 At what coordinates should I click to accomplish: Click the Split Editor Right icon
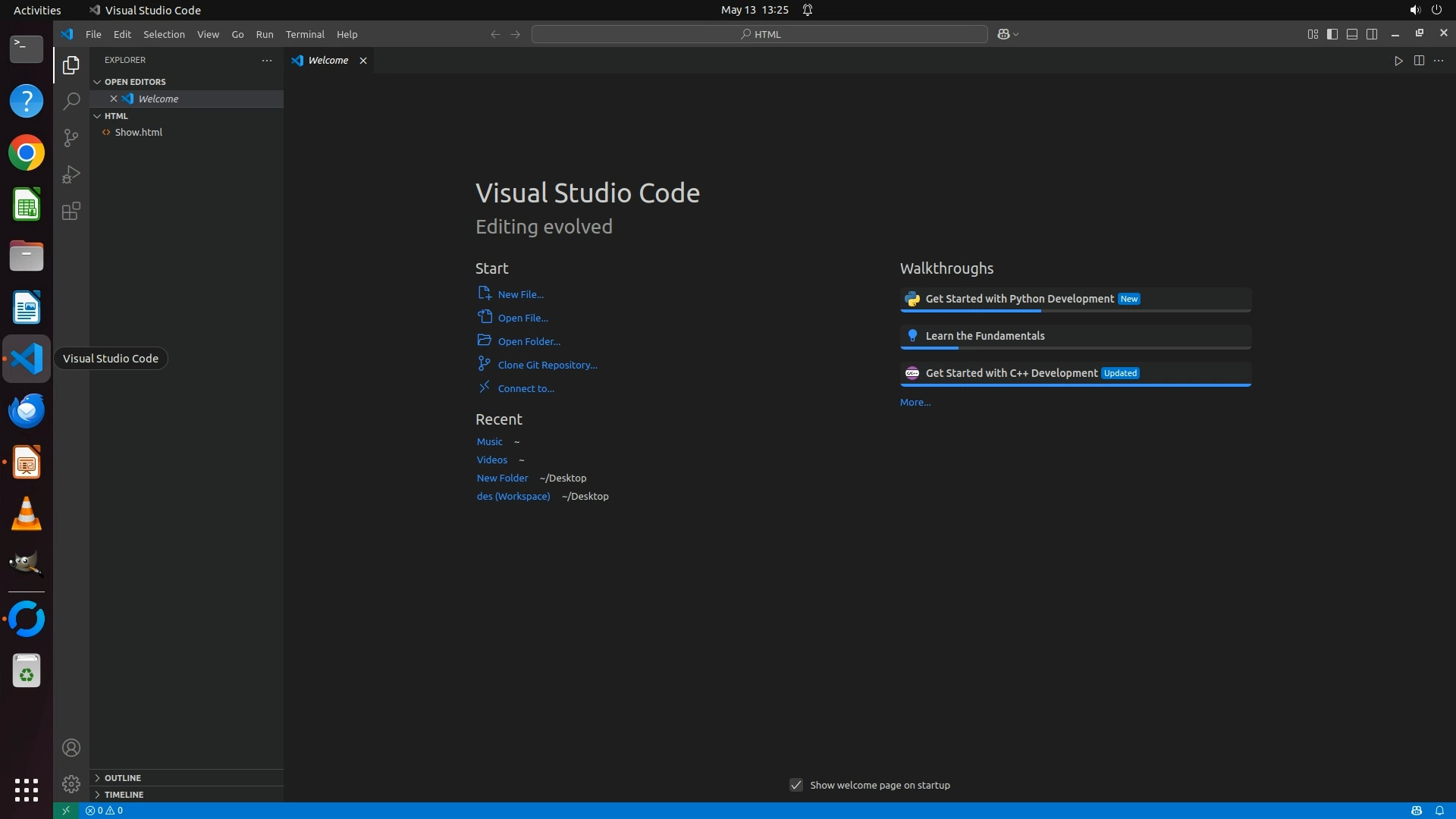[x=1419, y=61]
